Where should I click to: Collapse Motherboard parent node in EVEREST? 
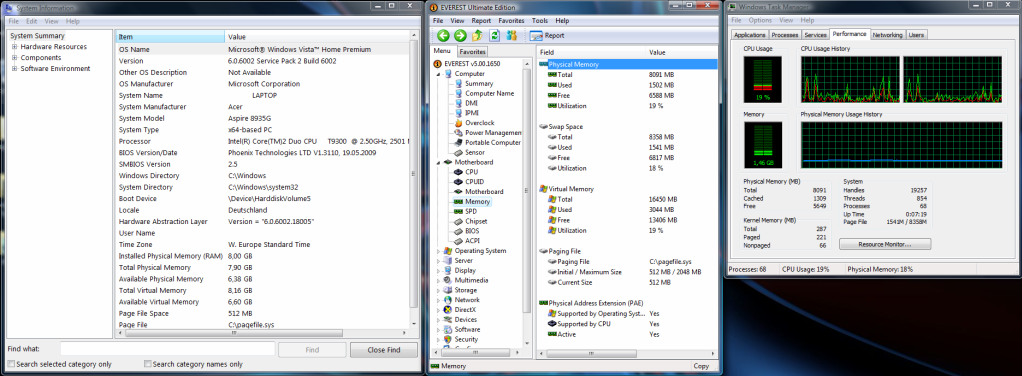[x=438, y=162]
